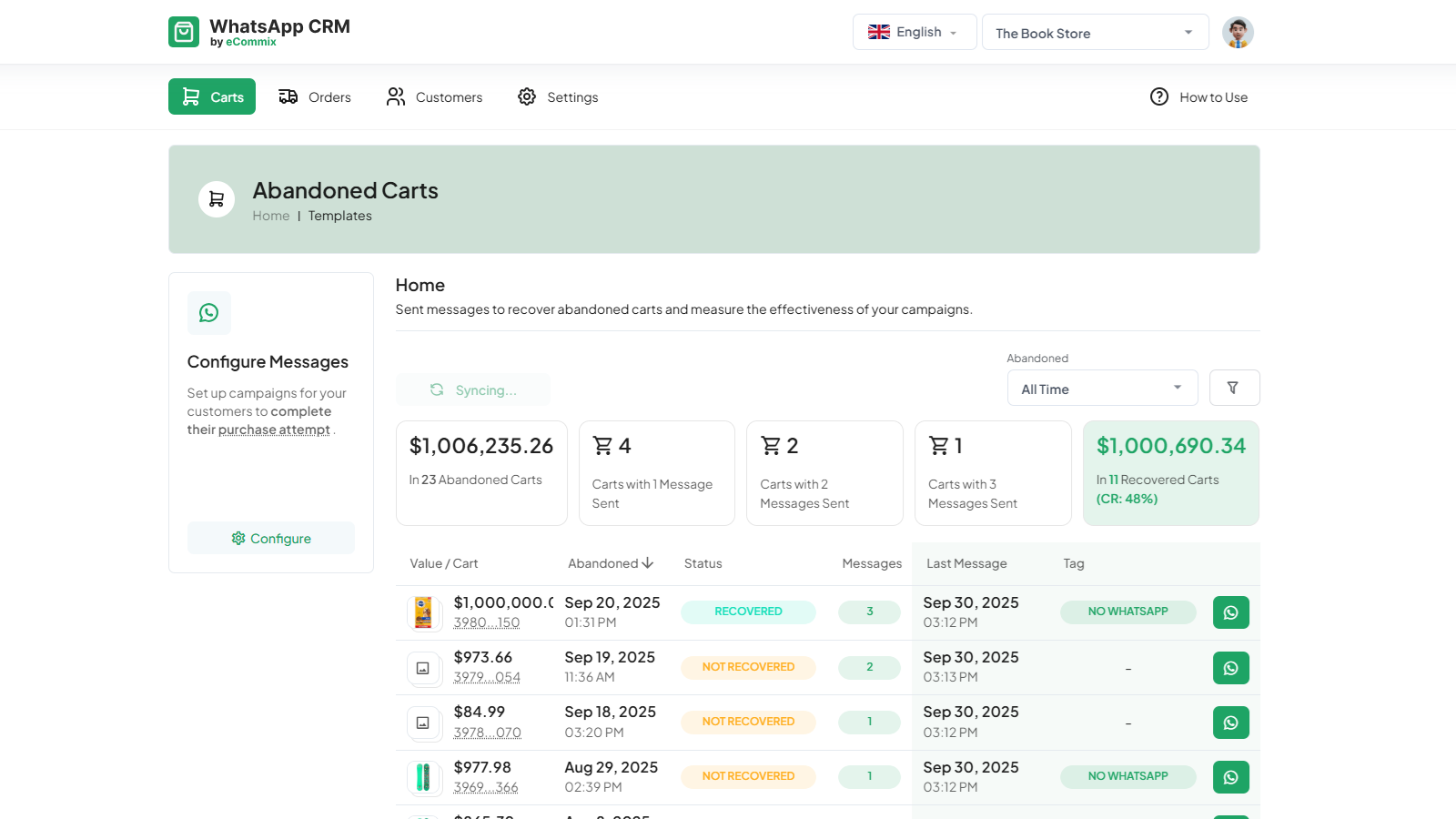Open the All Time abandoned period dropdown
This screenshot has width=1456, height=819.
(1102, 389)
